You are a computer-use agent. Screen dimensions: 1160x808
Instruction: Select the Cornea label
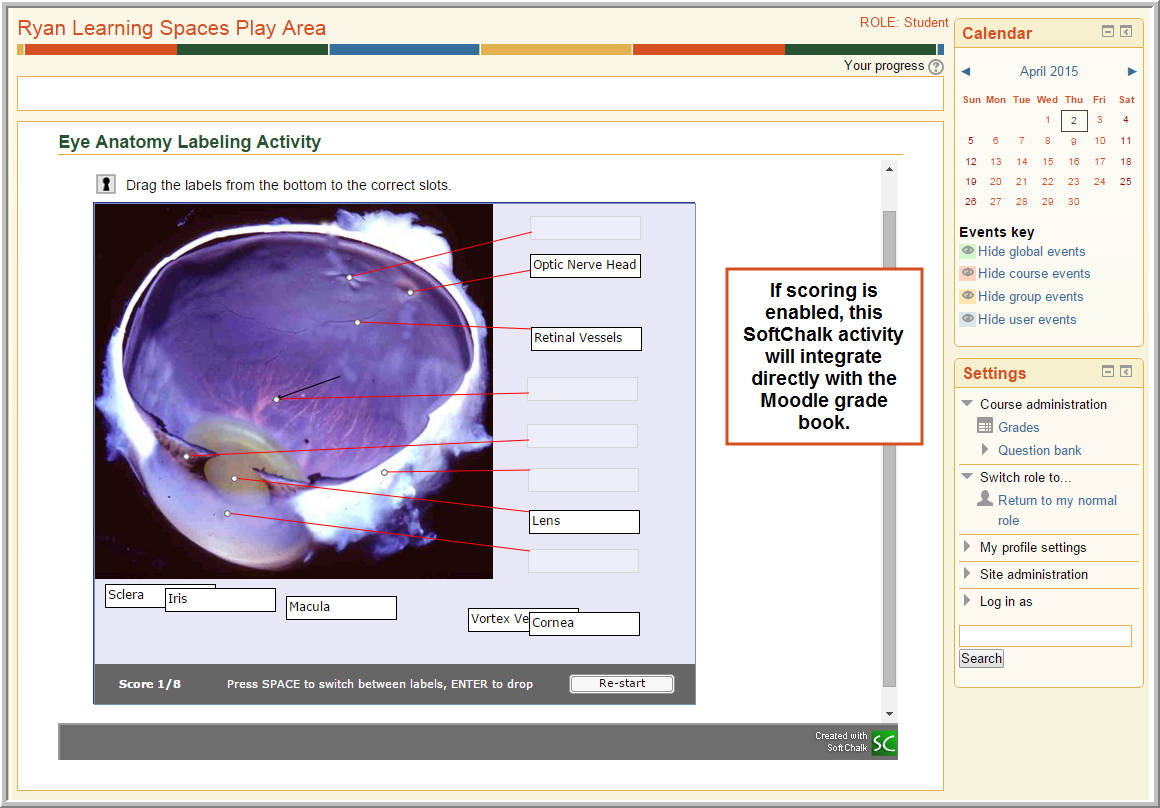click(584, 623)
